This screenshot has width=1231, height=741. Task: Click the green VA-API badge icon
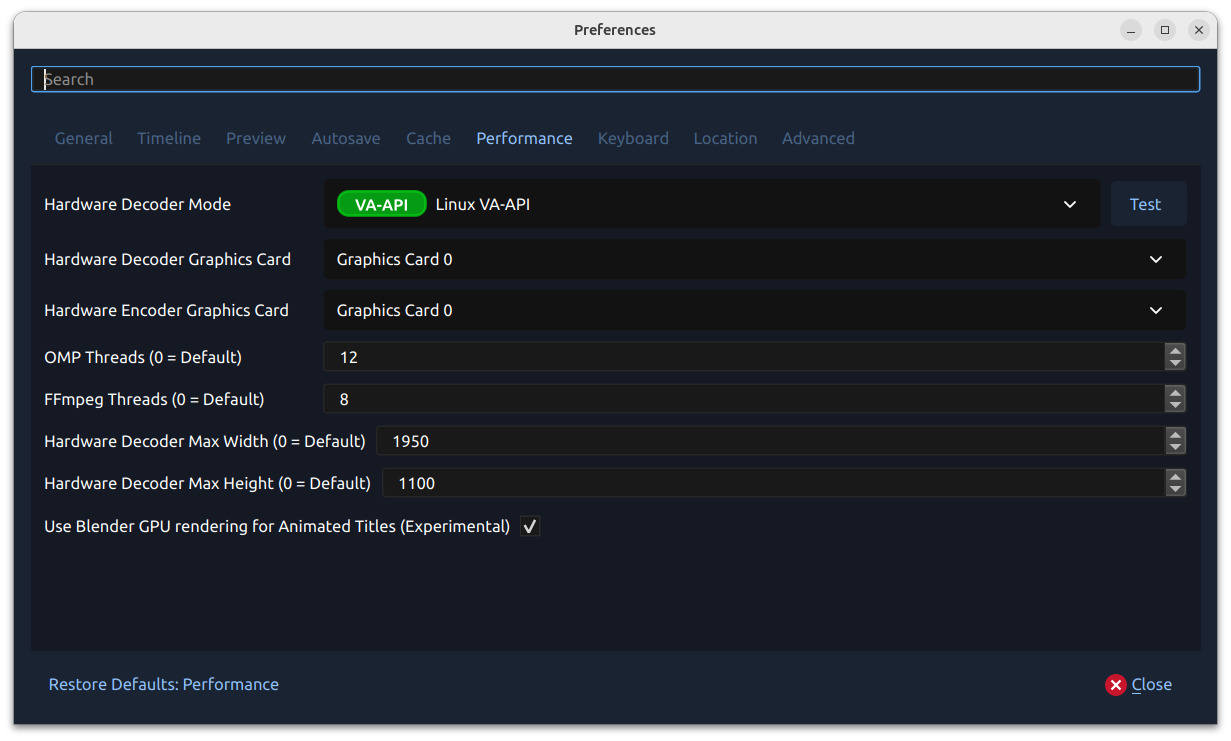pos(382,204)
